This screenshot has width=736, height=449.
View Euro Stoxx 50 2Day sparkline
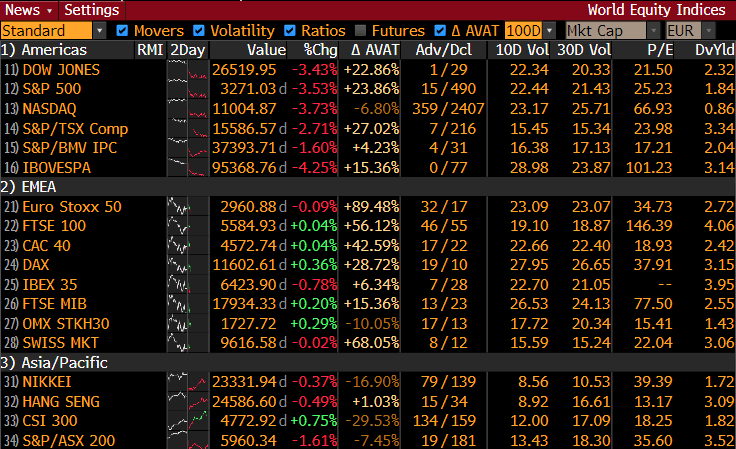coord(188,207)
